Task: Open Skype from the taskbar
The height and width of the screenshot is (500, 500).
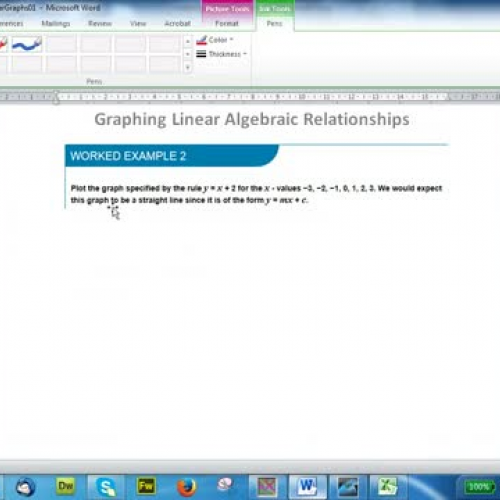Action: click(x=106, y=487)
